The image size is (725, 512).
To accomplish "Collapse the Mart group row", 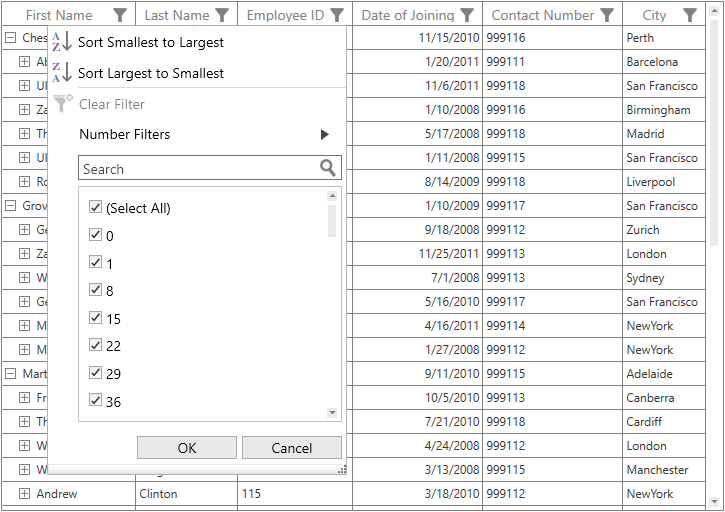I will [x=10, y=373].
